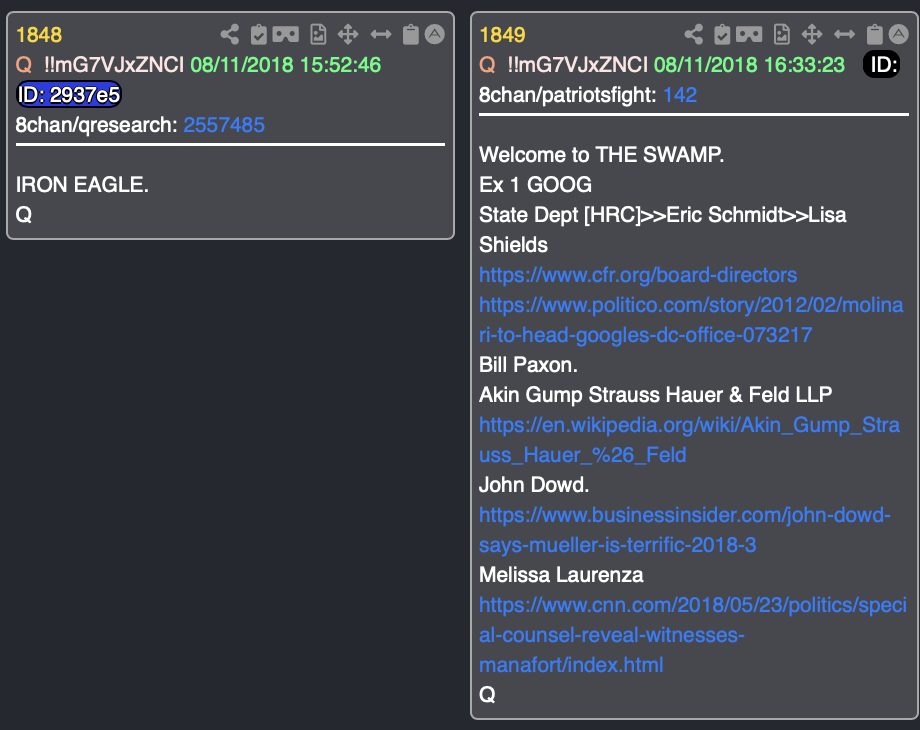Image resolution: width=920 pixels, height=730 pixels.
Task: Open patriotsfight post link 142
Action: (x=680, y=95)
